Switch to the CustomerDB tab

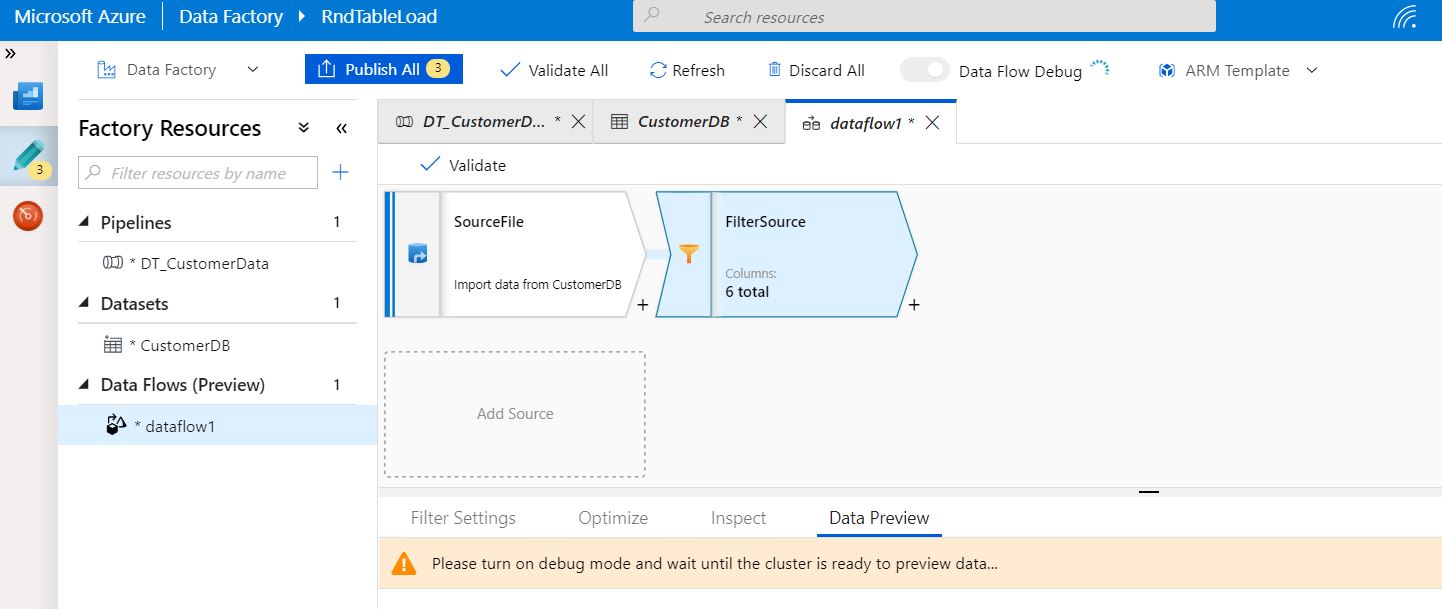click(677, 122)
